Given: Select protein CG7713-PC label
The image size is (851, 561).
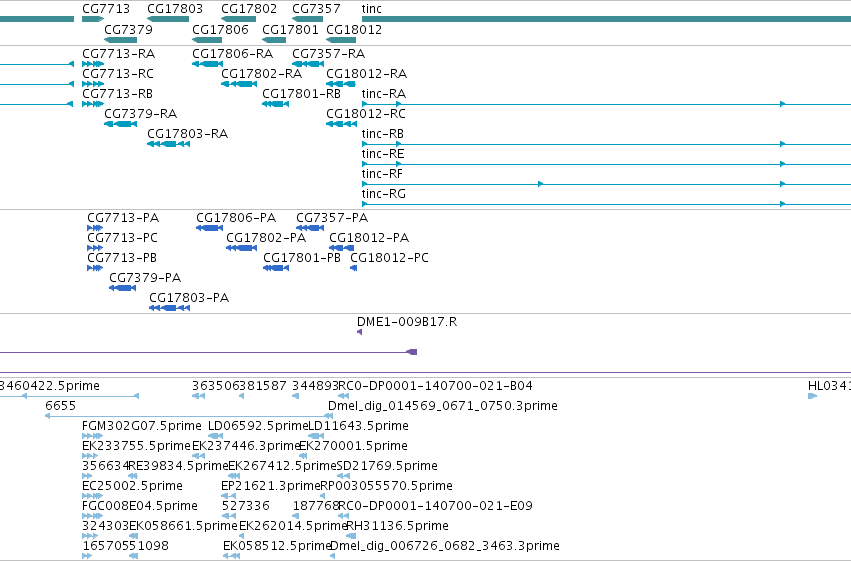Looking at the screenshot, I should pos(122,238).
